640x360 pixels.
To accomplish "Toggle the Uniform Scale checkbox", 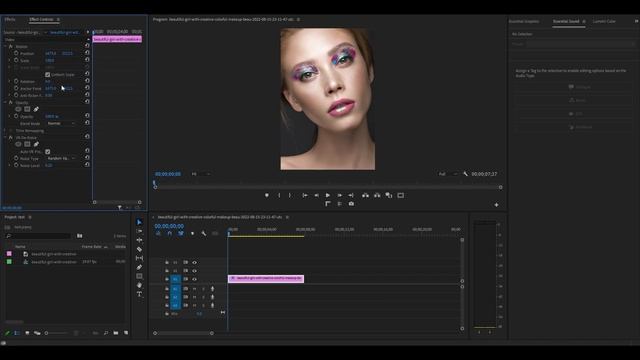I will [47, 75].
